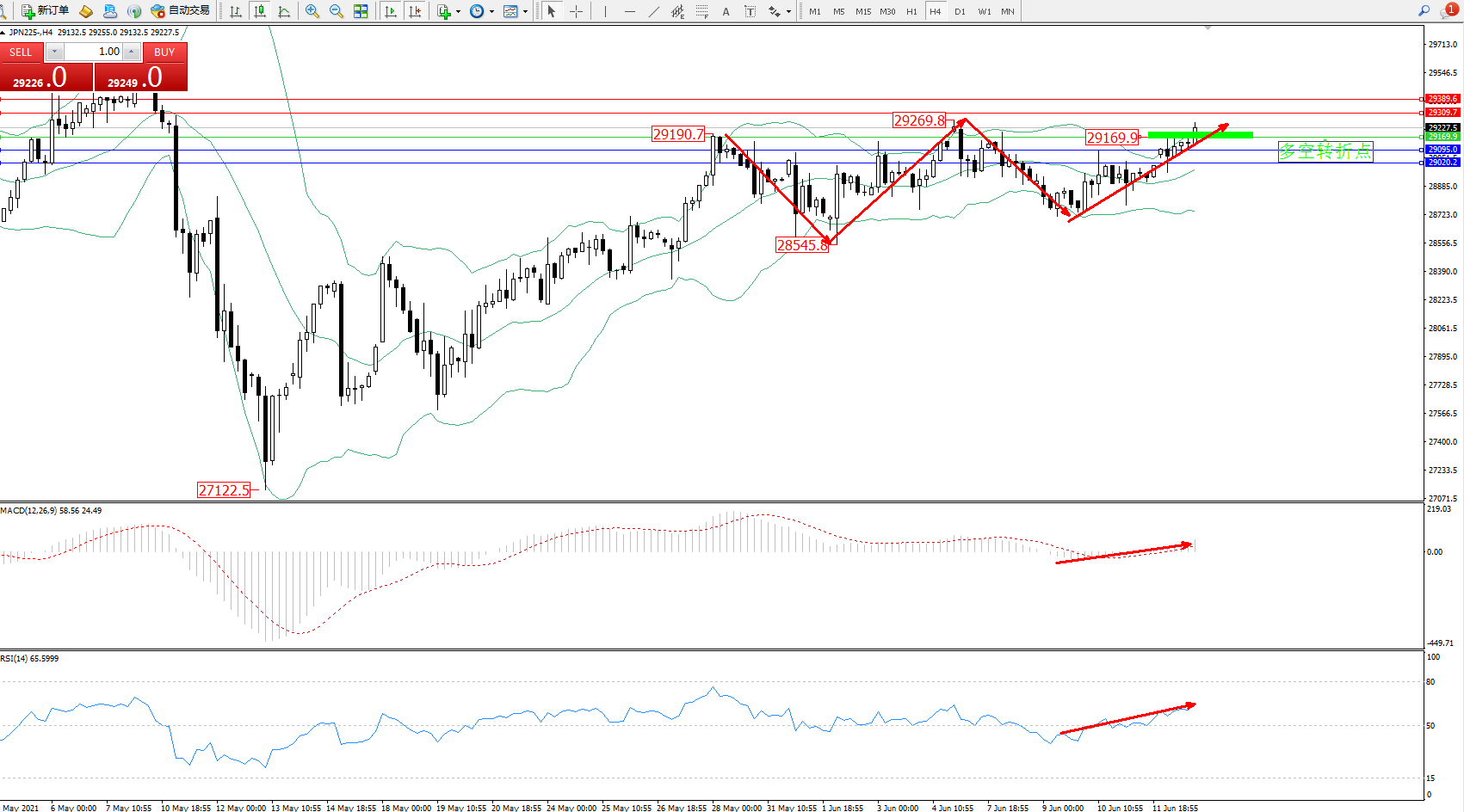Viewport: 1464px width, 812px height.
Task: Select the trendline drawing tool
Action: click(x=654, y=11)
